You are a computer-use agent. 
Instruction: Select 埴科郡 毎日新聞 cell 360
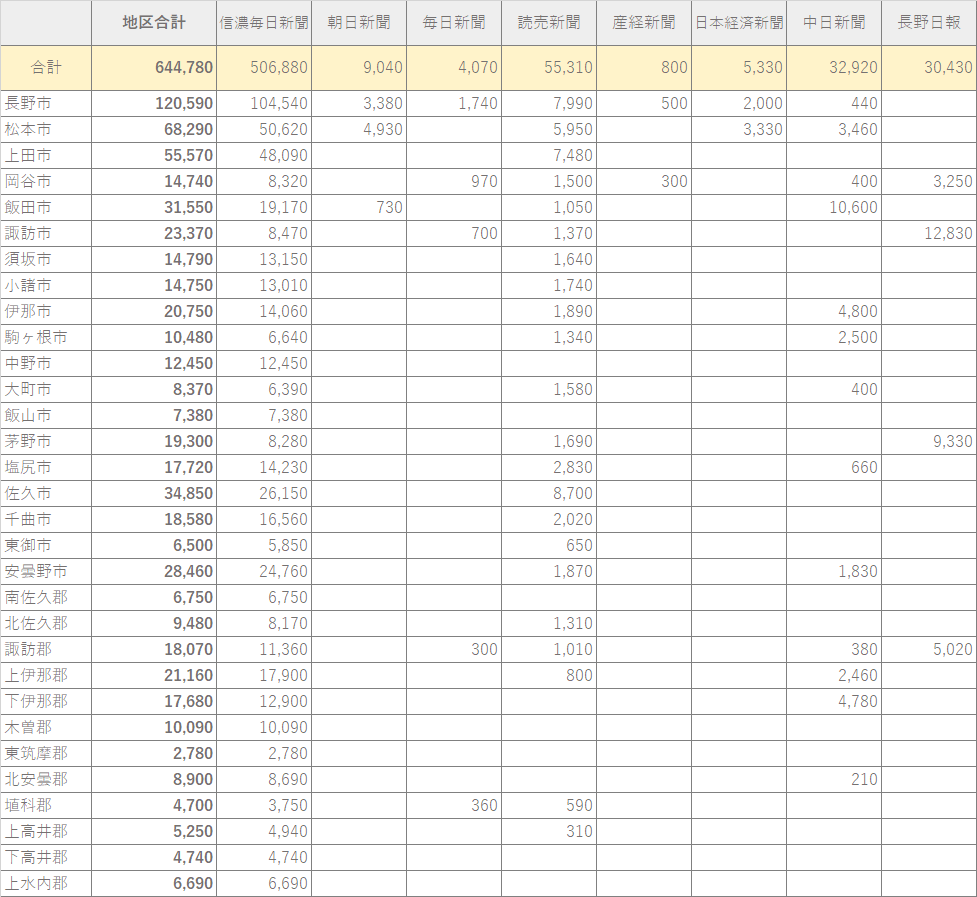(x=454, y=805)
